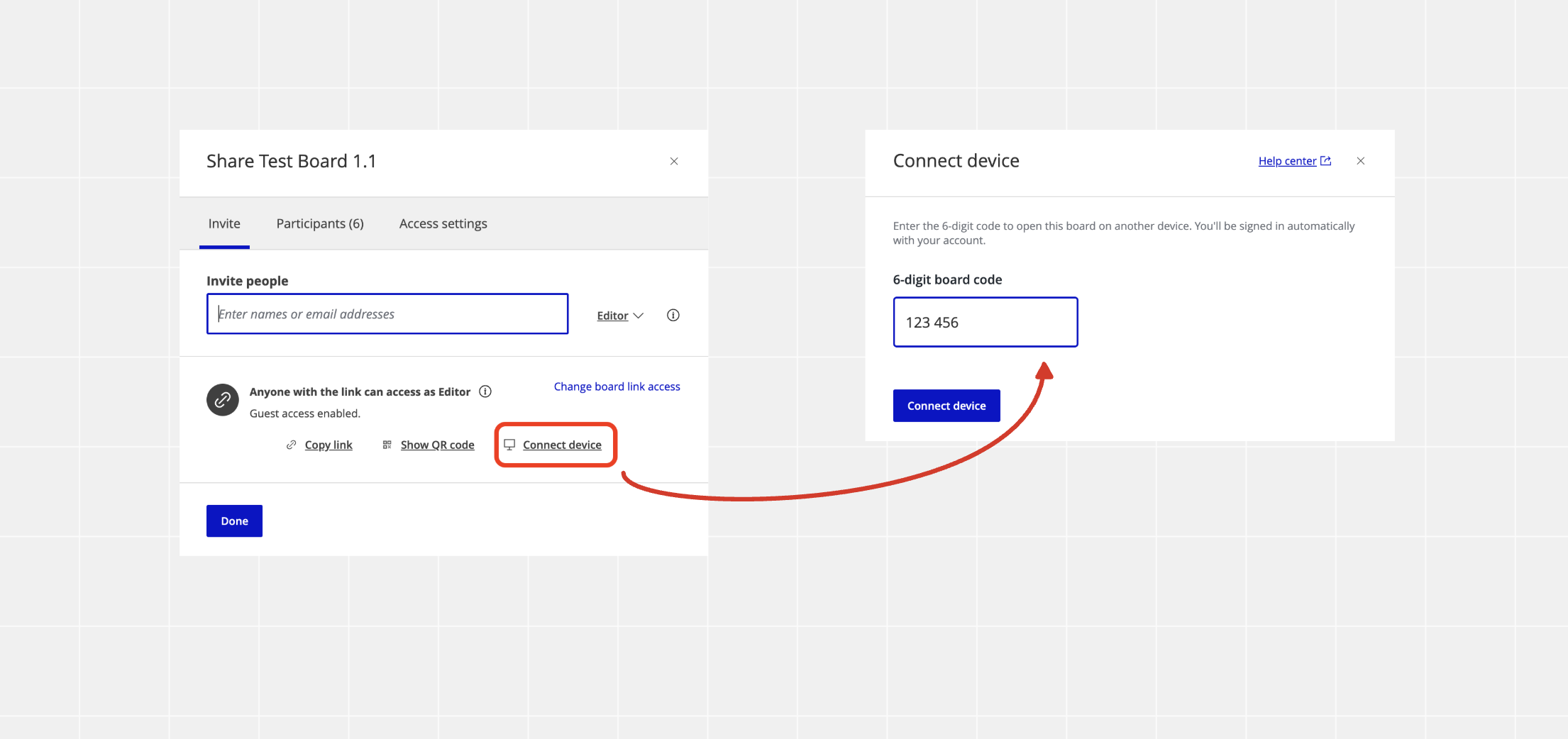Click the info icon next to Editor dropdown
Viewport: 1568px width, 739px height.
673,315
